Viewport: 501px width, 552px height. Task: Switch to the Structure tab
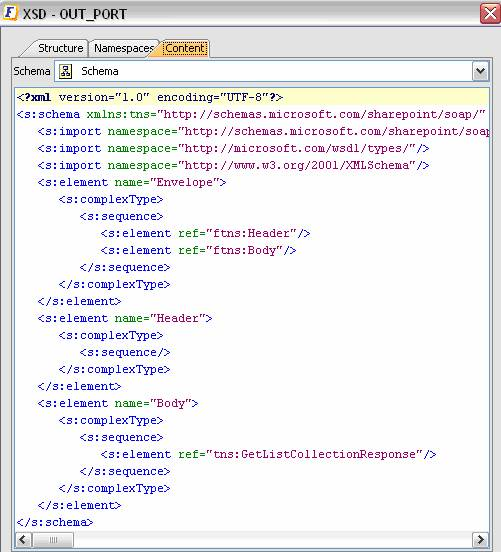click(61, 48)
